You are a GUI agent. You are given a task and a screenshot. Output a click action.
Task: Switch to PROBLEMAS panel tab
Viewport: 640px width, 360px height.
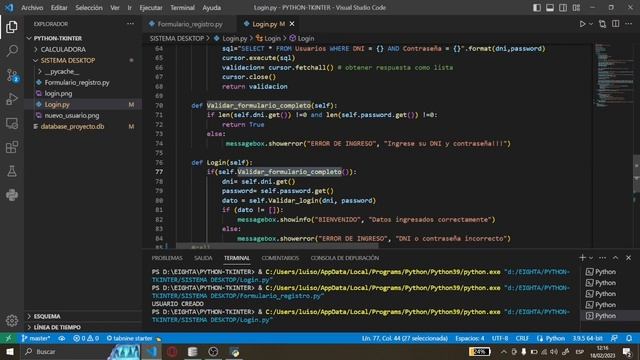[167, 258]
